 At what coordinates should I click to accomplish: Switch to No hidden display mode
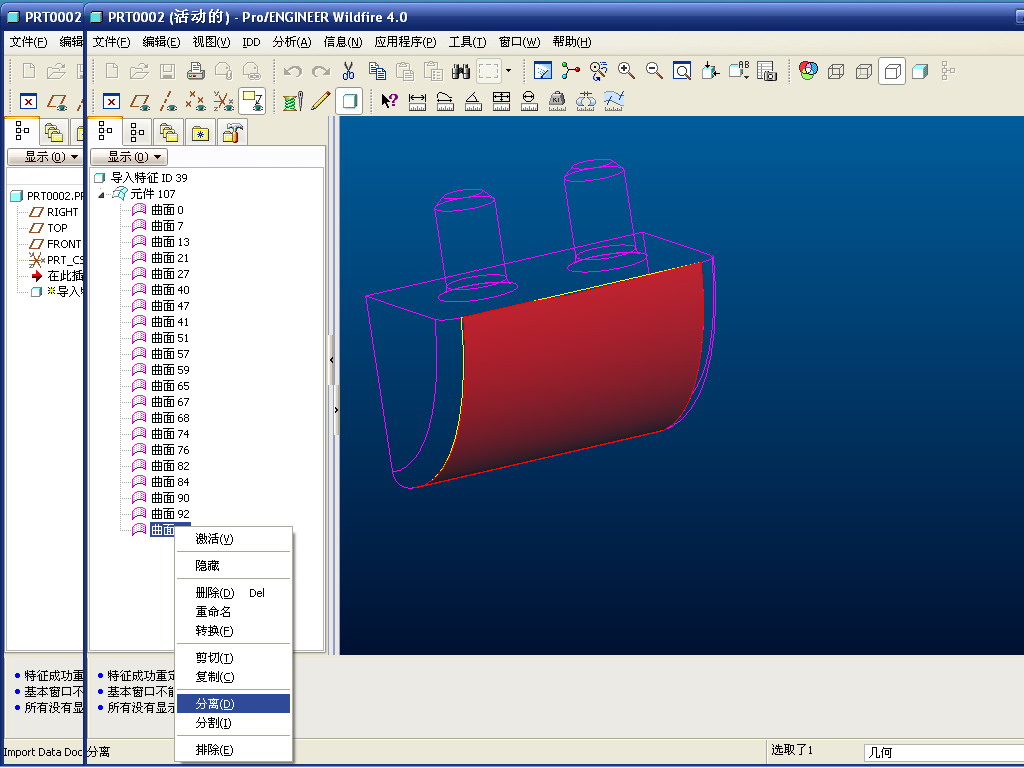[892, 71]
